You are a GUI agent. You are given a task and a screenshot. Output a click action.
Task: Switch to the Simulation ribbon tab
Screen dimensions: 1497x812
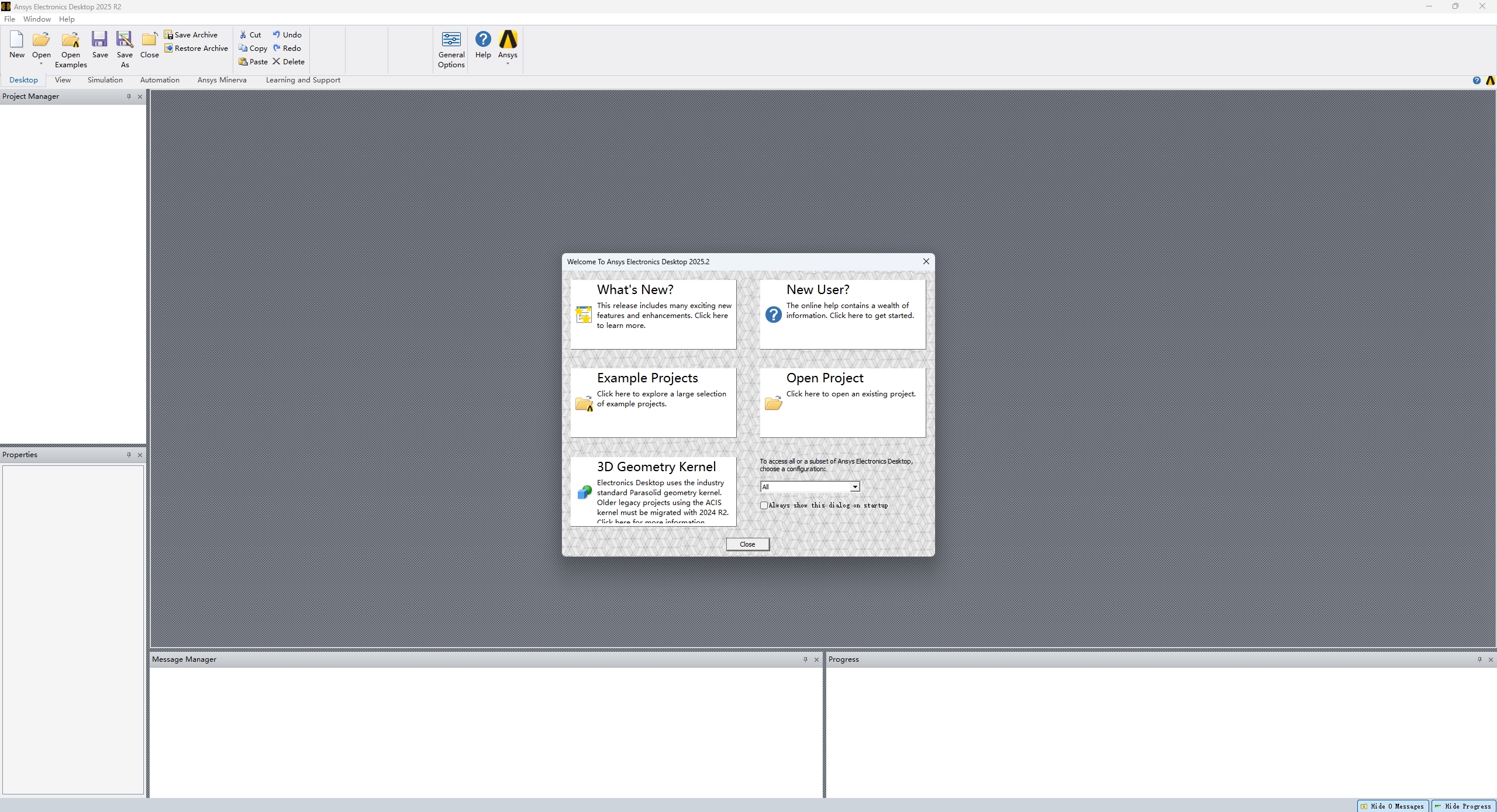click(105, 80)
